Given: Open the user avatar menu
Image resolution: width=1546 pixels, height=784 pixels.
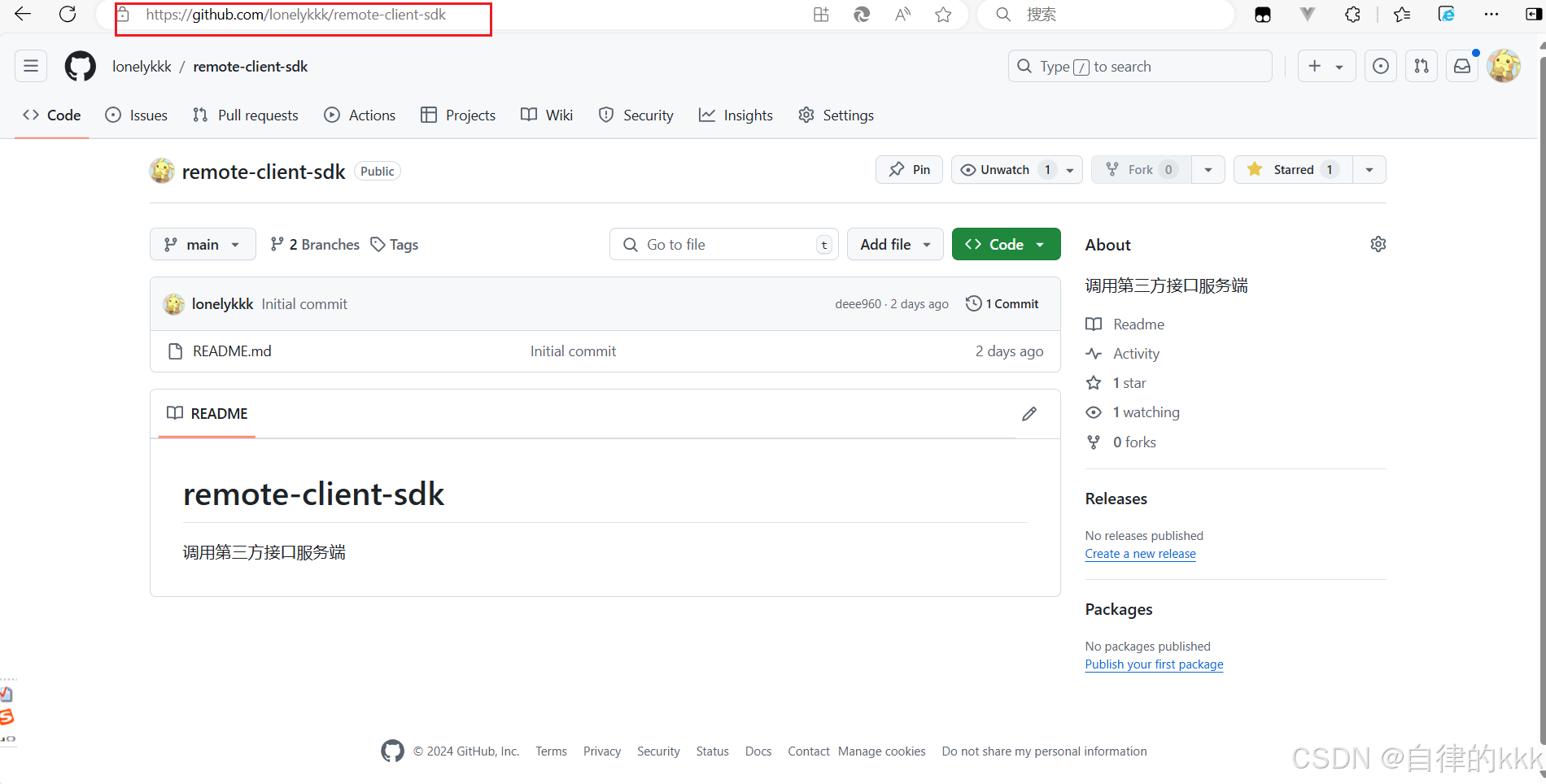Looking at the screenshot, I should click(1504, 66).
